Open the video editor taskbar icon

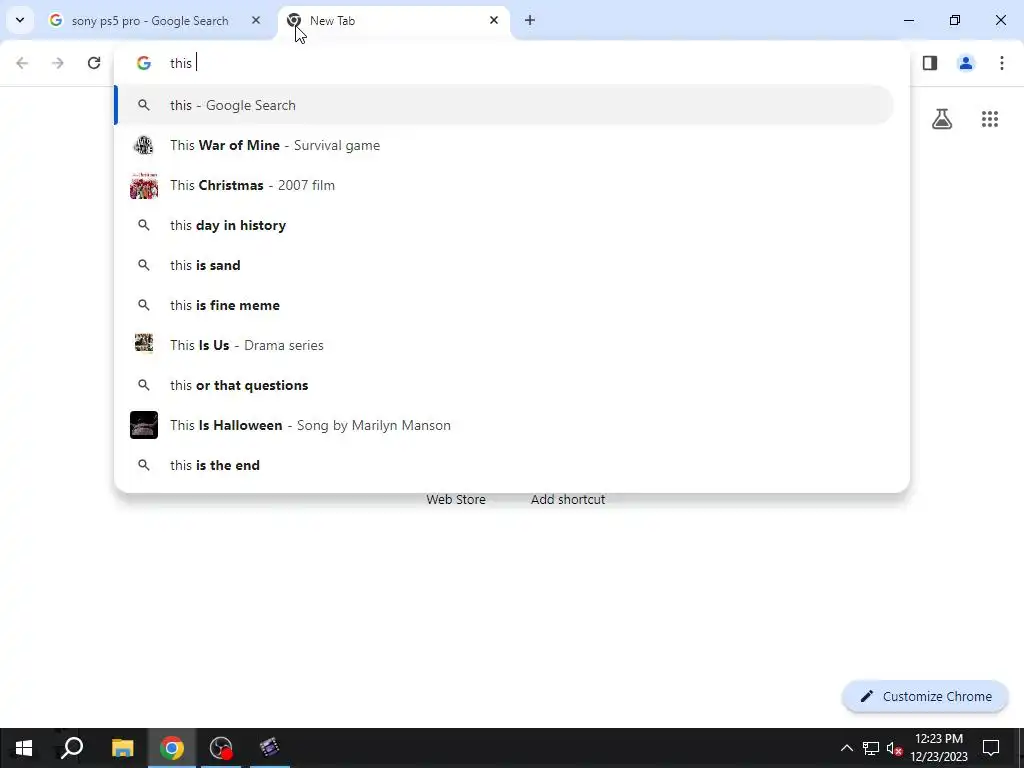pyautogui.click(x=270, y=748)
